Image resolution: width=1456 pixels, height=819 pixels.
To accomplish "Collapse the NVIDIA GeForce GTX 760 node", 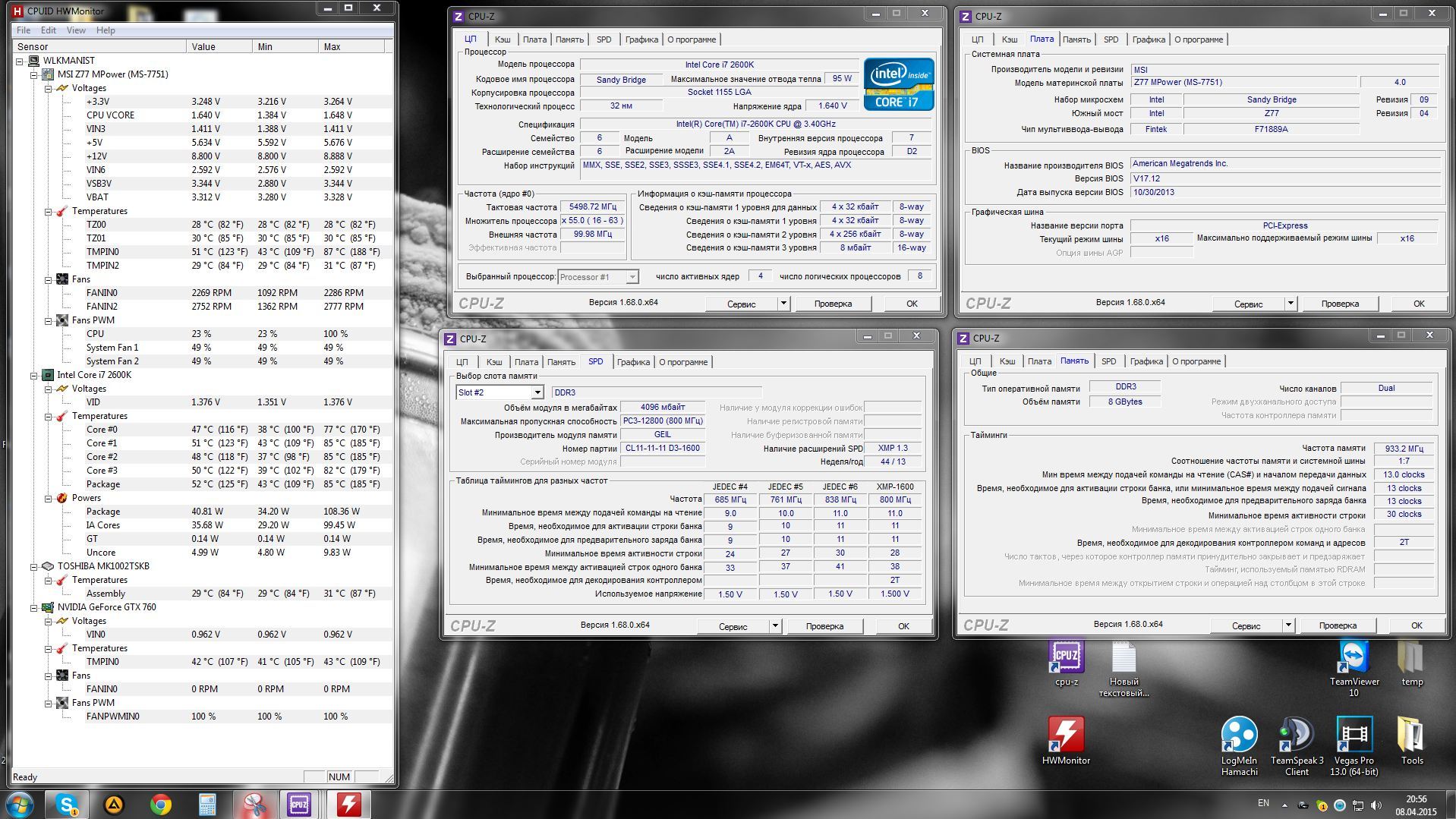I will 34,607.
